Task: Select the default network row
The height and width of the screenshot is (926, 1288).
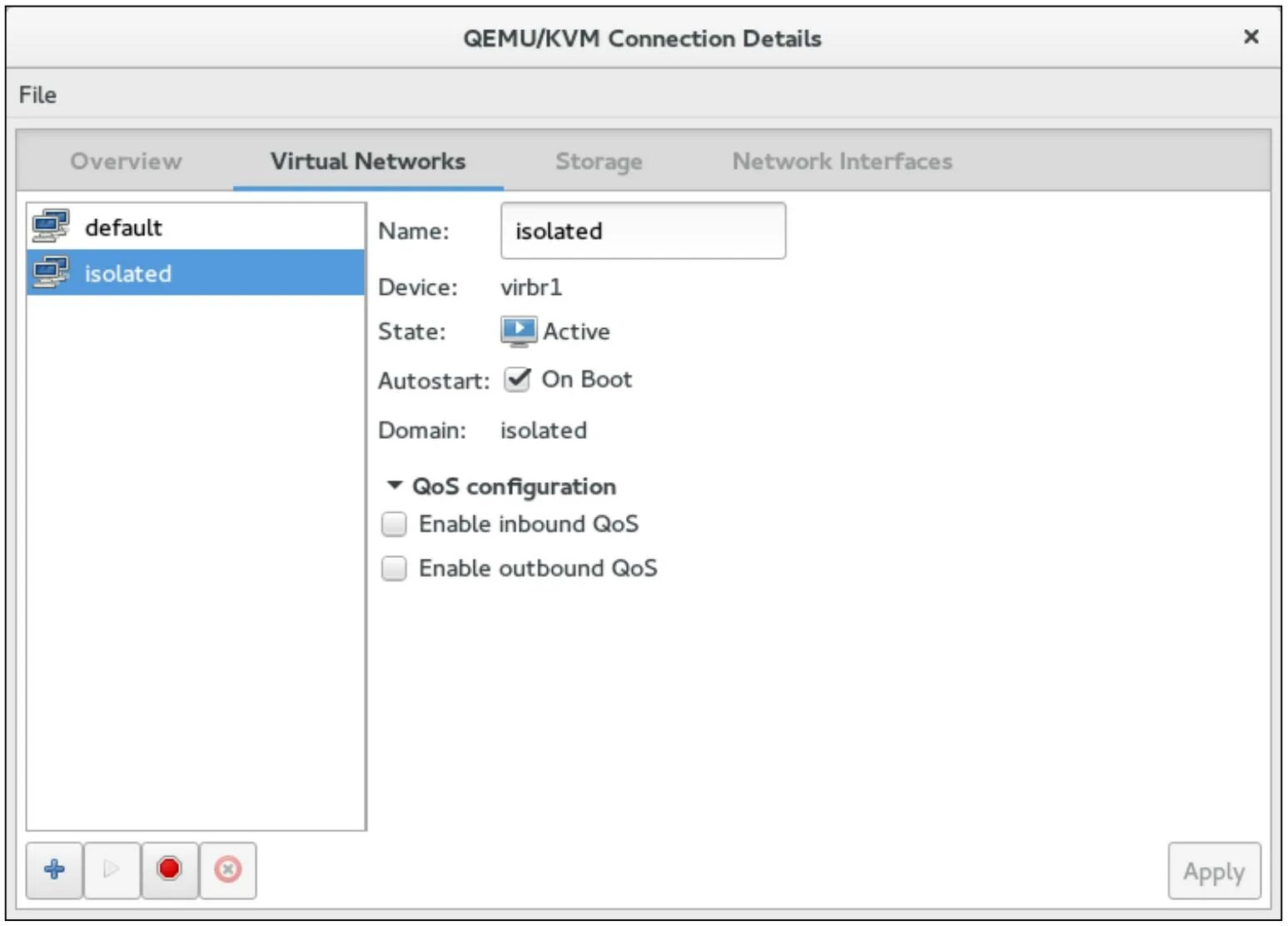Action: pyautogui.click(x=196, y=227)
